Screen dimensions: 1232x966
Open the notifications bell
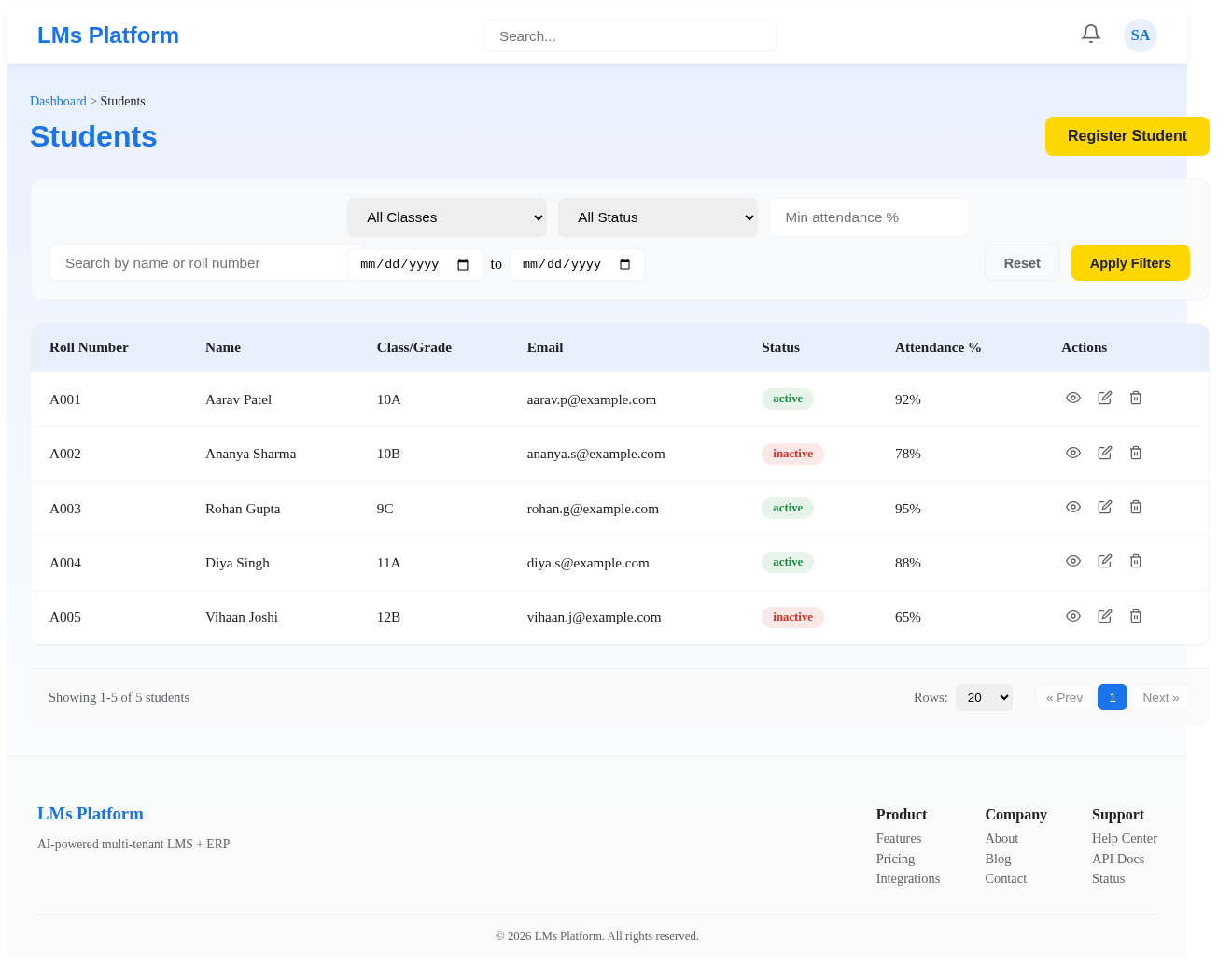1090,35
